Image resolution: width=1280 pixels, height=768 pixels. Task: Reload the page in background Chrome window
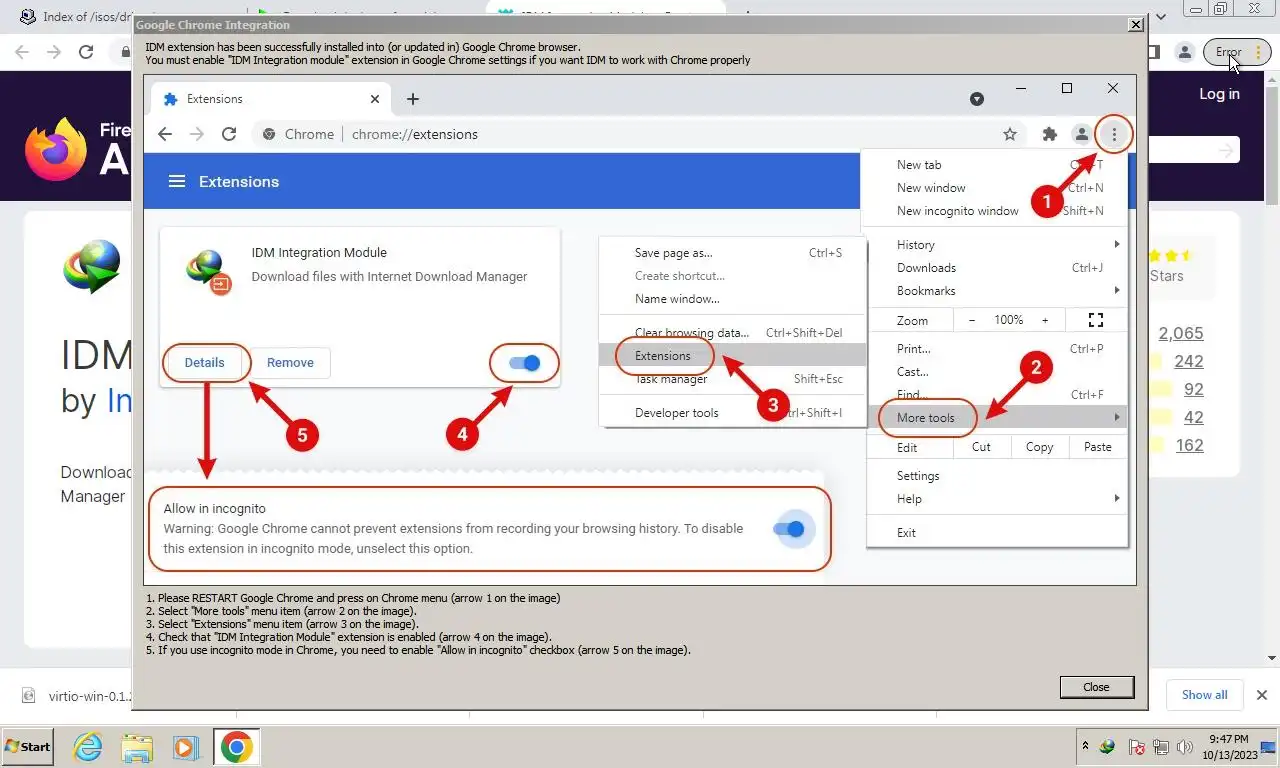tap(86, 52)
